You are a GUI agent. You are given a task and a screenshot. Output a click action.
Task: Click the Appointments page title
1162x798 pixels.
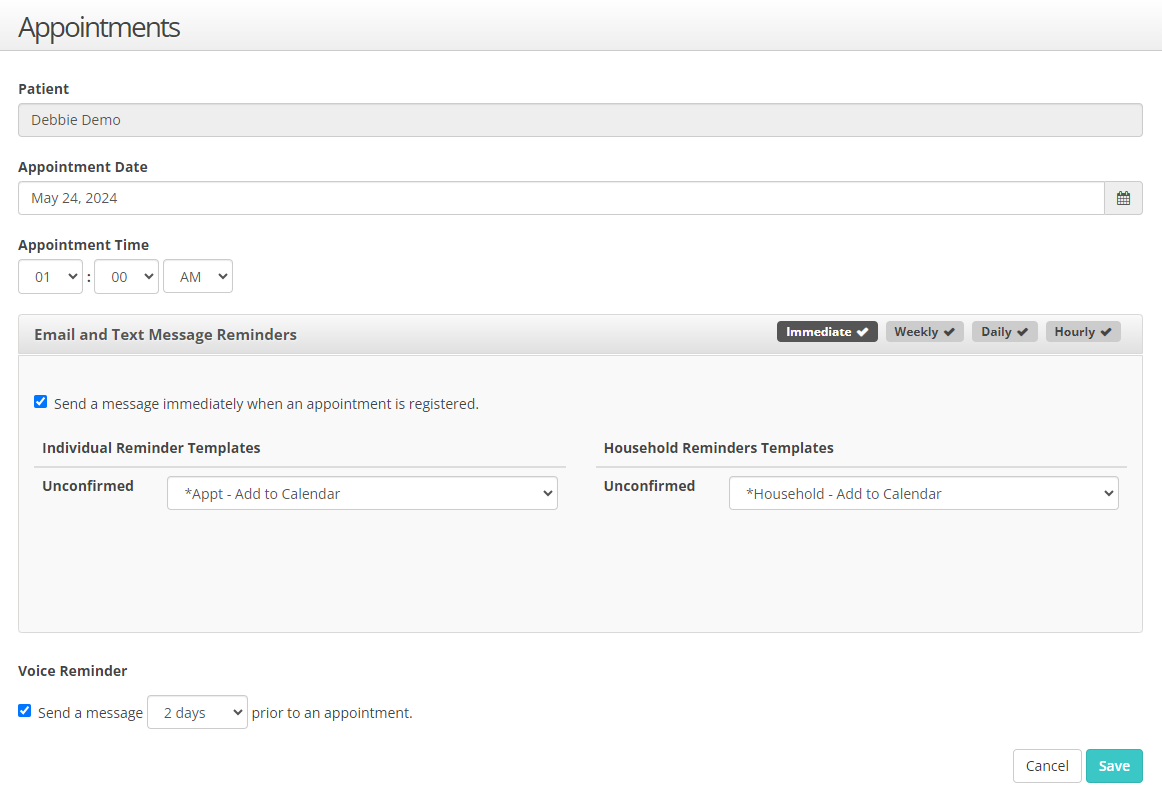[x=99, y=27]
